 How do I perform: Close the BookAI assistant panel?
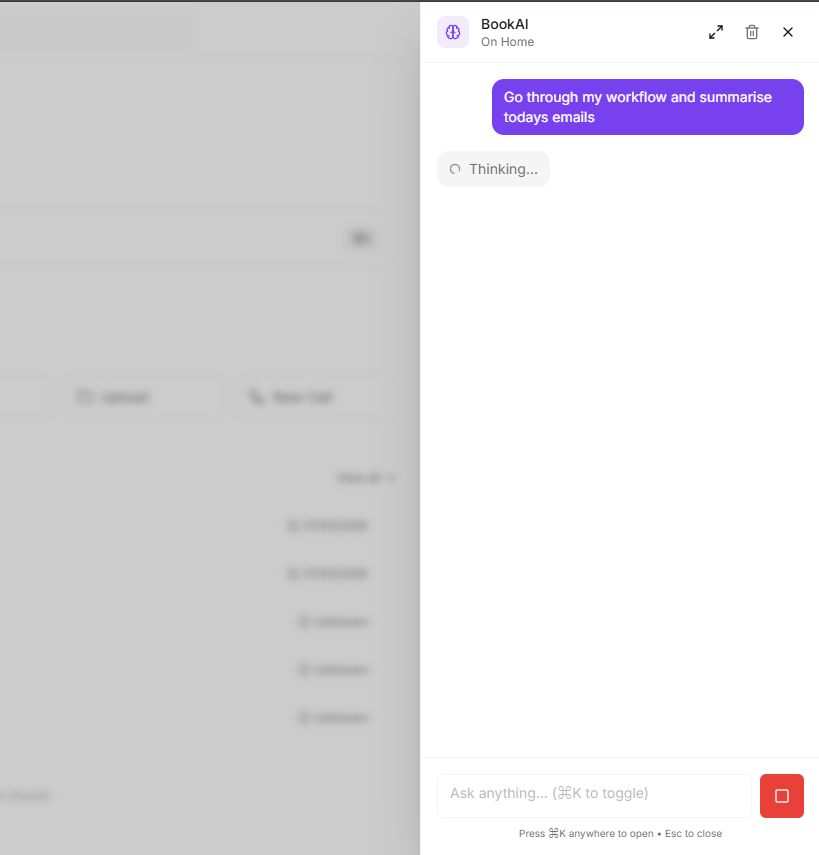pos(788,32)
